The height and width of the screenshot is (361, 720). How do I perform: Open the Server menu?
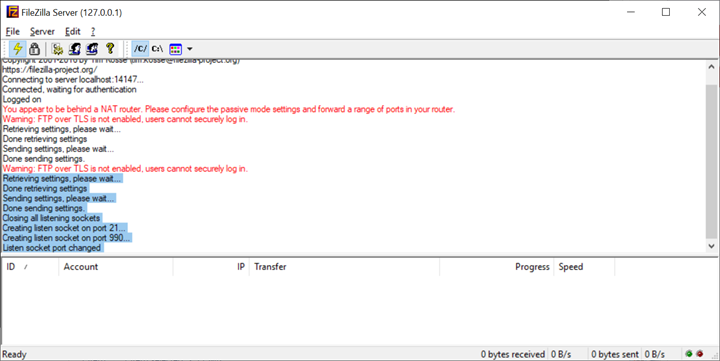[x=42, y=31]
